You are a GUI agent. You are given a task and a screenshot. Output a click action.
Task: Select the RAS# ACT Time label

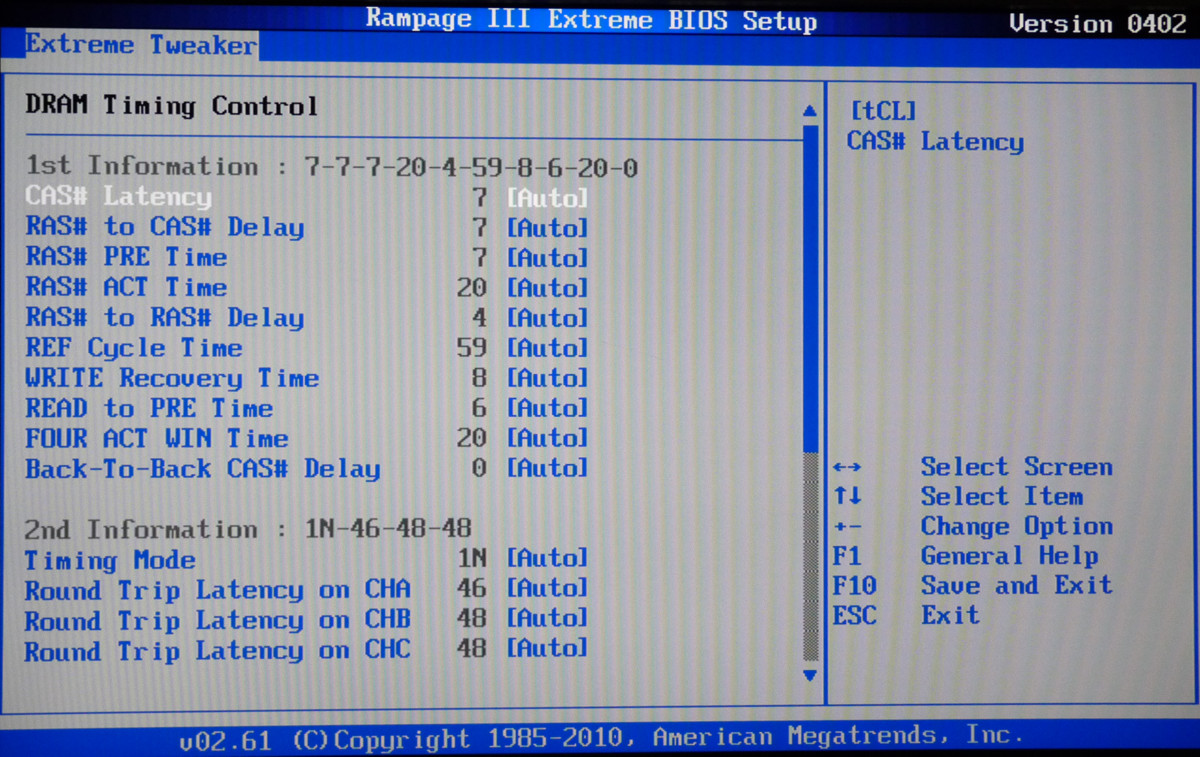(126, 287)
